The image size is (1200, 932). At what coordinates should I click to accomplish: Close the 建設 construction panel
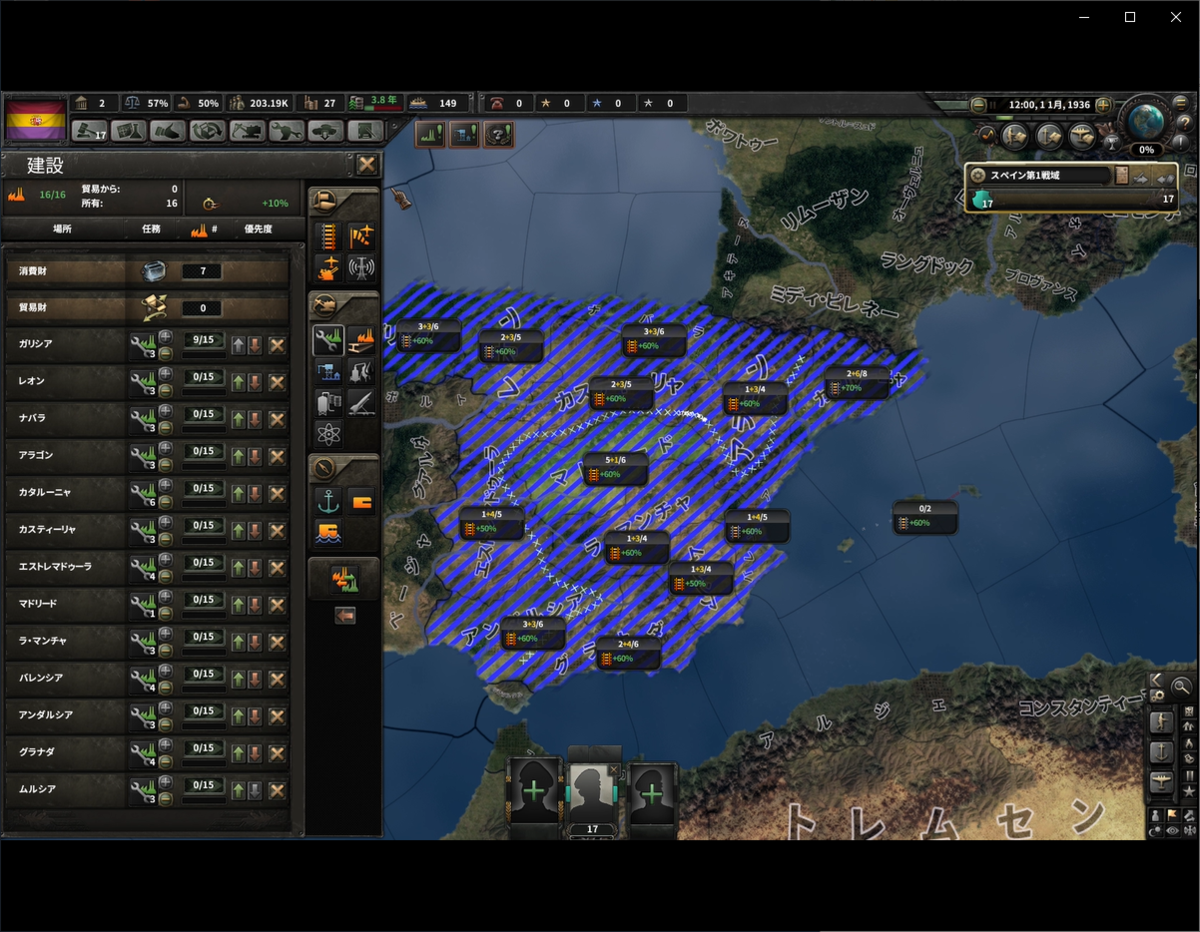pos(367,165)
